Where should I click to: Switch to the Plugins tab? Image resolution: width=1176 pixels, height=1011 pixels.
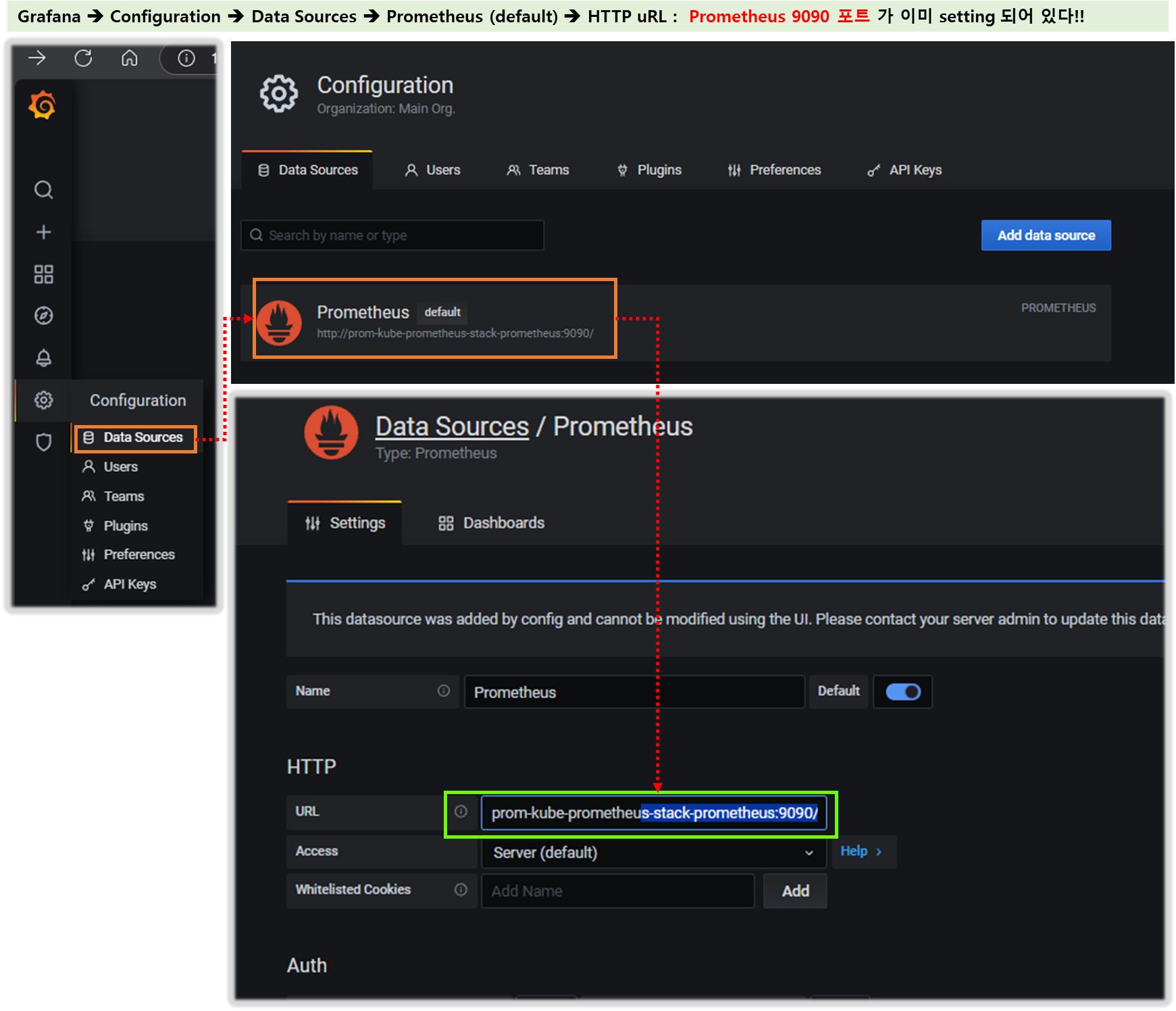tap(649, 170)
